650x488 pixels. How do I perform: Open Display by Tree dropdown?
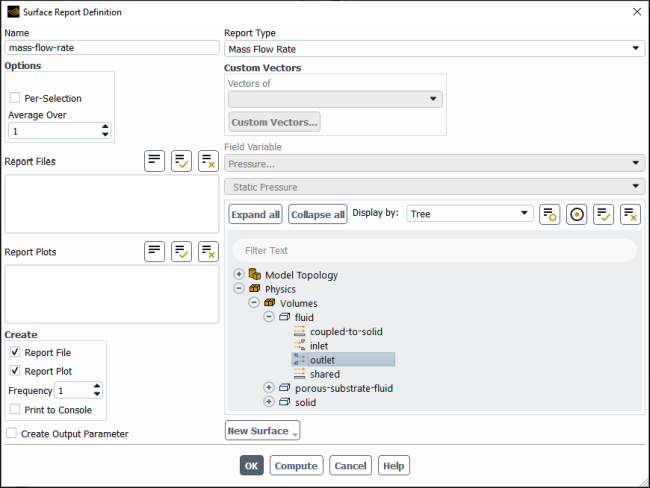[x=469, y=214]
